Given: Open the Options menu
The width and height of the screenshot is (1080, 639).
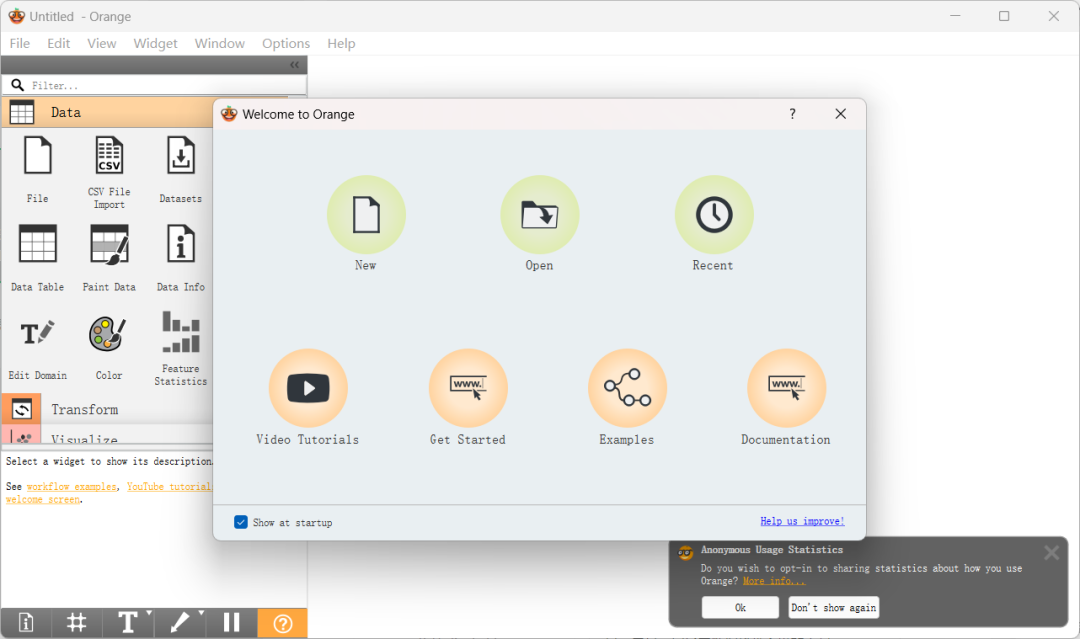Looking at the screenshot, I should coord(286,43).
